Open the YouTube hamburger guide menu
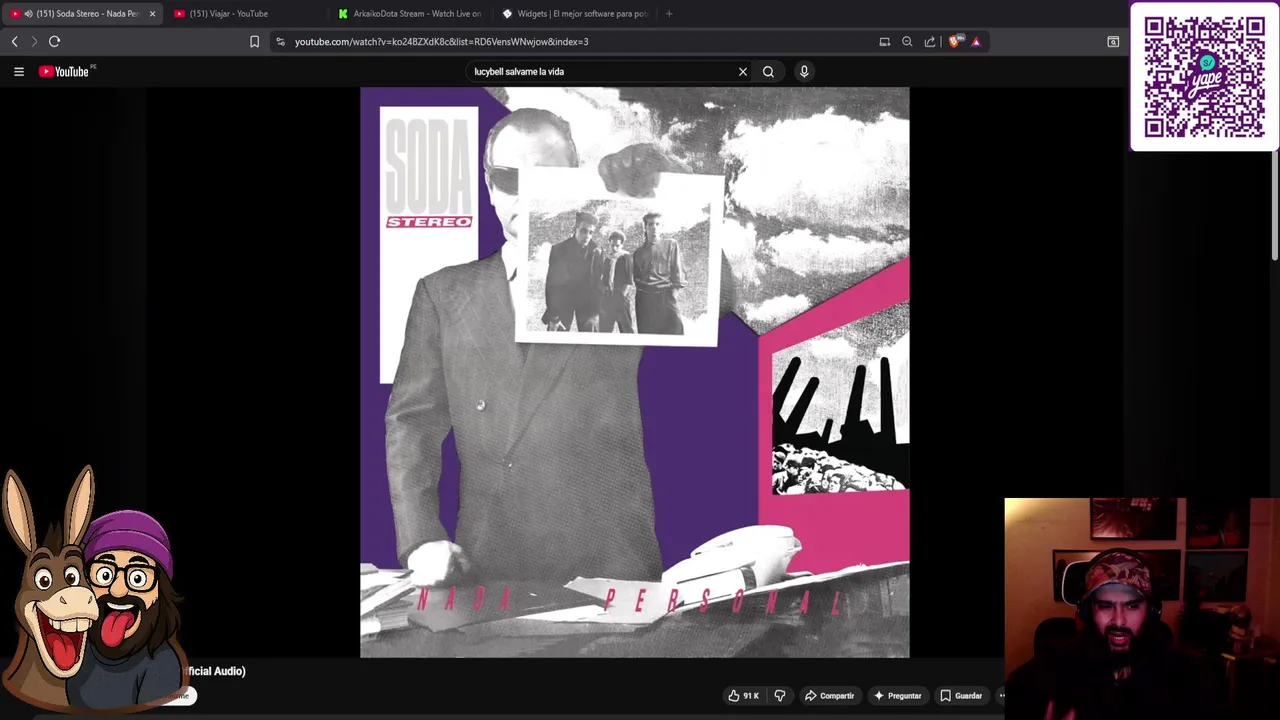The height and width of the screenshot is (720, 1280). 18,71
